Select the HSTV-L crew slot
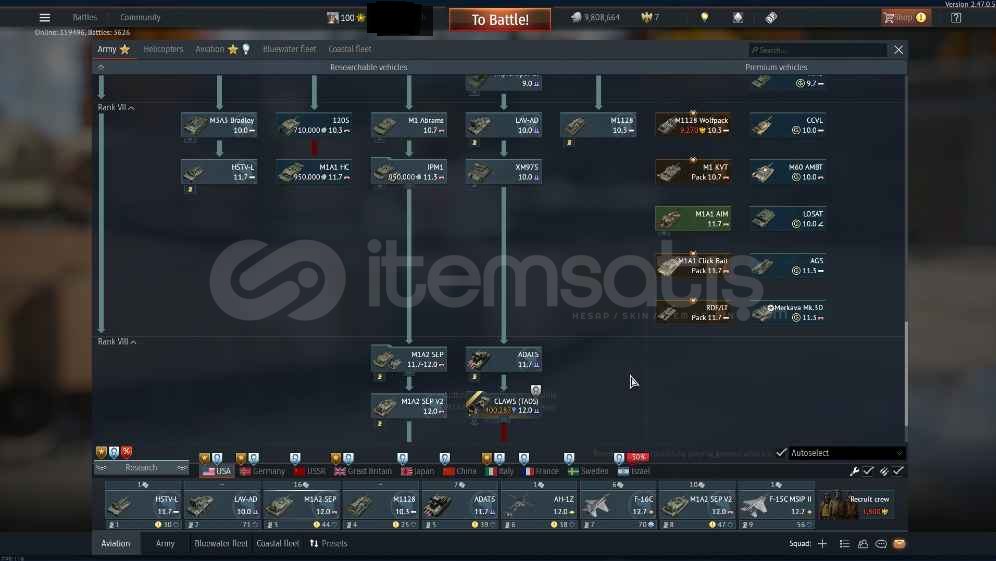The height and width of the screenshot is (561, 996). pos(143,505)
